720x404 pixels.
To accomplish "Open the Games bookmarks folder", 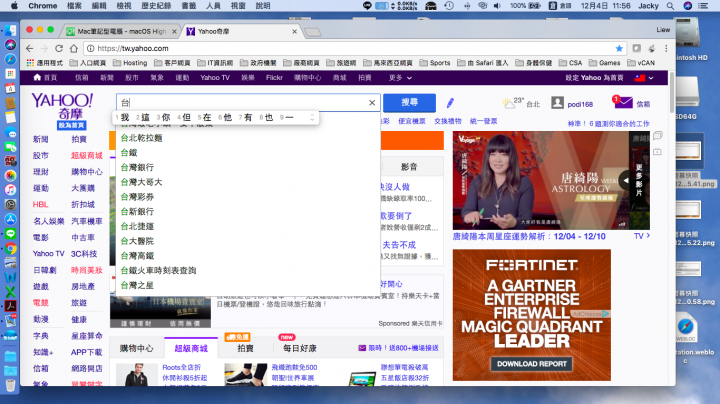I will [605, 62].
